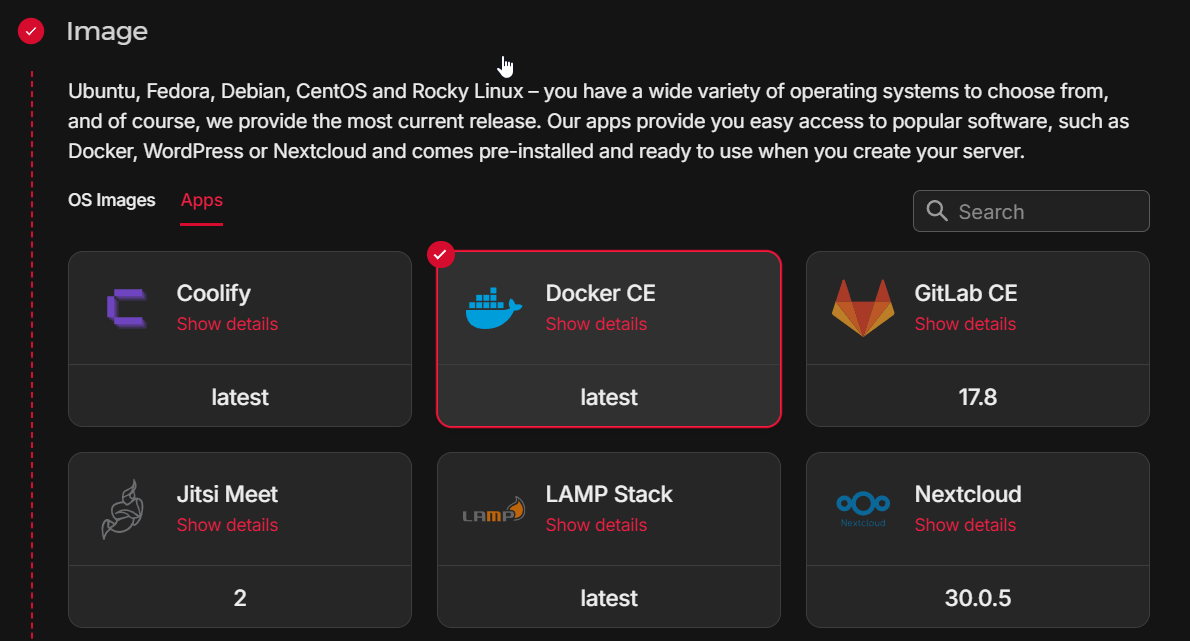Viewport: 1190px width, 641px height.
Task: Click the LAMP Stack logo
Action: pyautogui.click(x=494, y=510)
